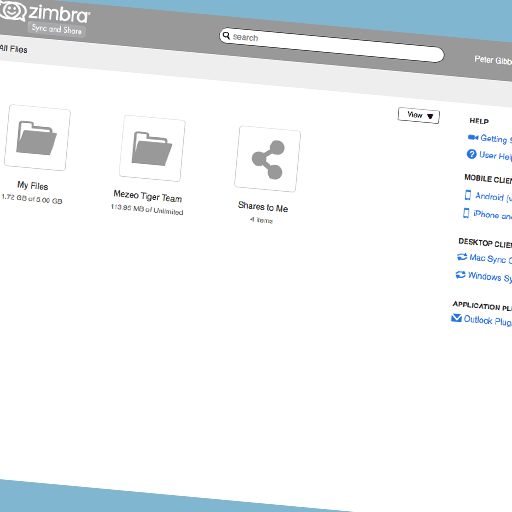
Task: Click the Windows Sync refresh arrows icon
Action: pos(460,275)
